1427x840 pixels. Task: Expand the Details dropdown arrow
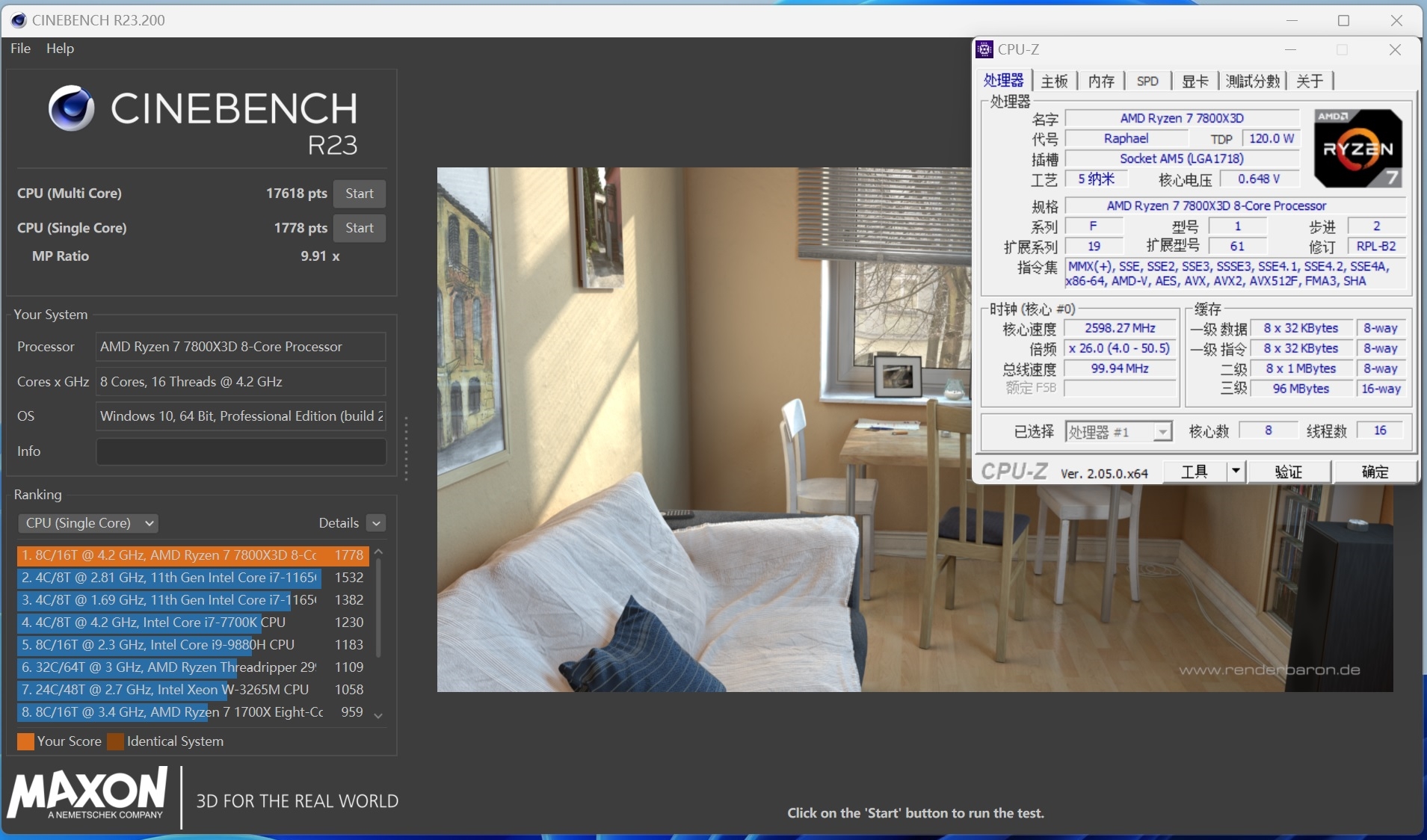tap(377, 523)
